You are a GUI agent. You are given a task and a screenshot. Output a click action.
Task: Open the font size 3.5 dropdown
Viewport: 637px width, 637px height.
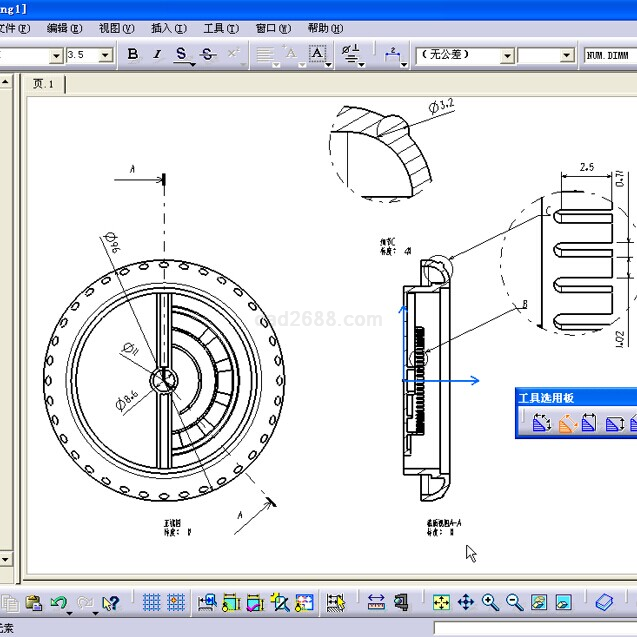pyautogui.click(x=105, y=56)
